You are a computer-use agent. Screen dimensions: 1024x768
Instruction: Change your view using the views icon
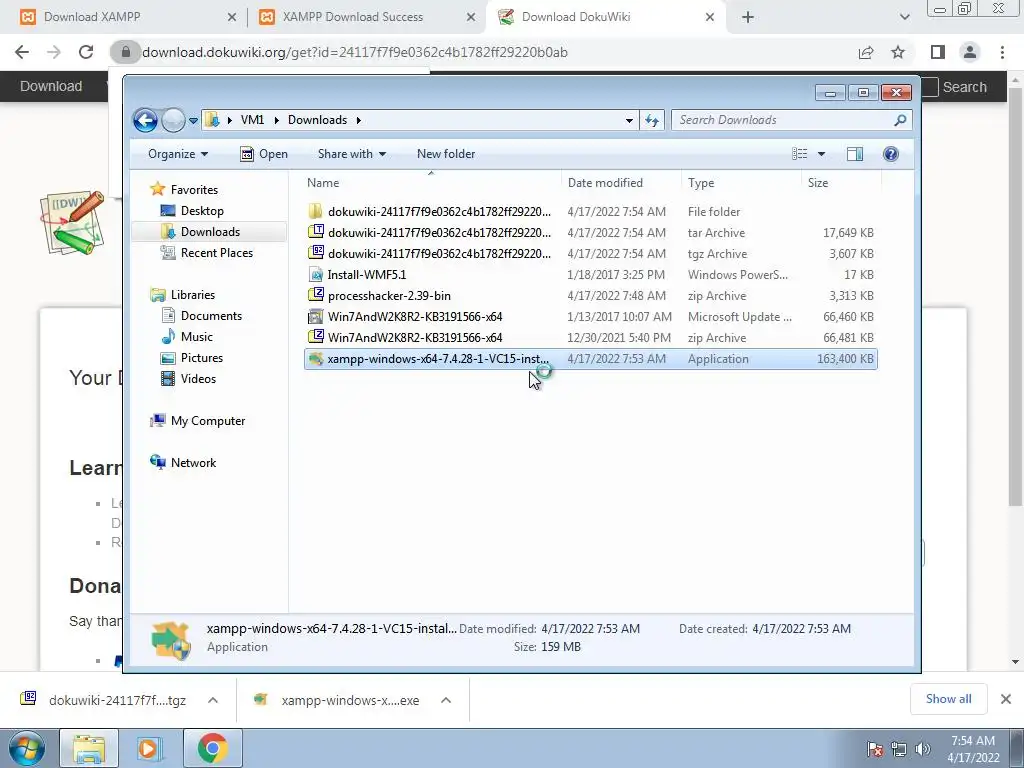(800, 154)
